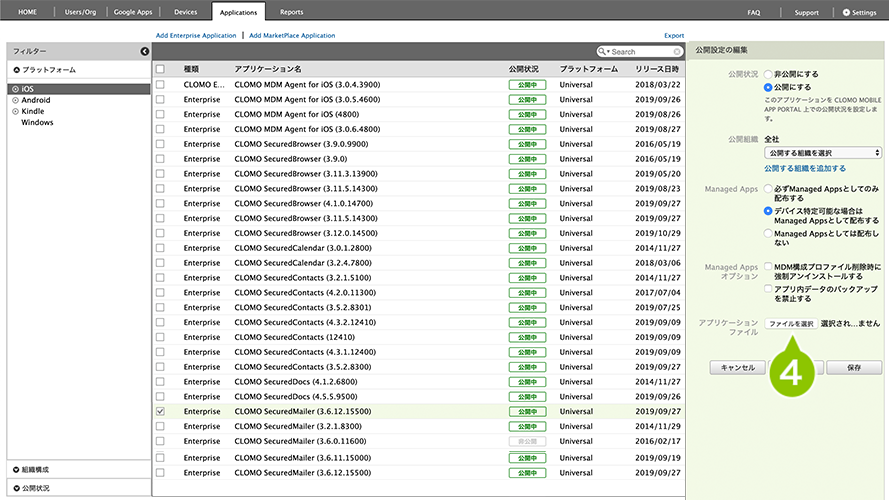Image resolution: width=889 pixels, height=500 pixels.
Task: Uncheck CLOMO SecuredMailer (3.6.12.15500) checked row
Action: [160, 412]
